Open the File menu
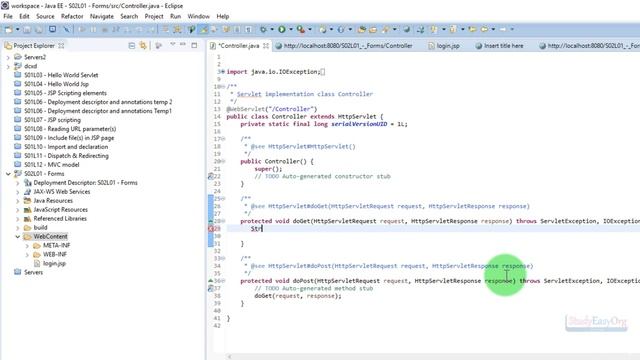 (x=8, y=16)
